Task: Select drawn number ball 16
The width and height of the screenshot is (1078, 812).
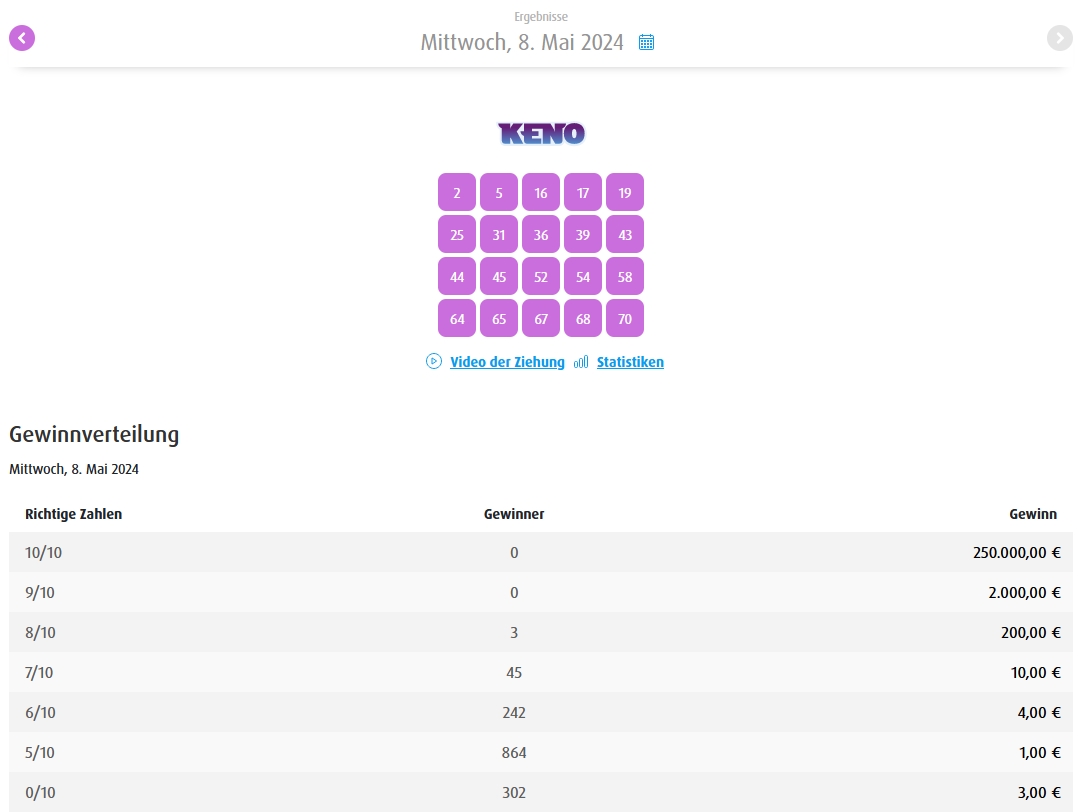Action: (x=541, y=193)
